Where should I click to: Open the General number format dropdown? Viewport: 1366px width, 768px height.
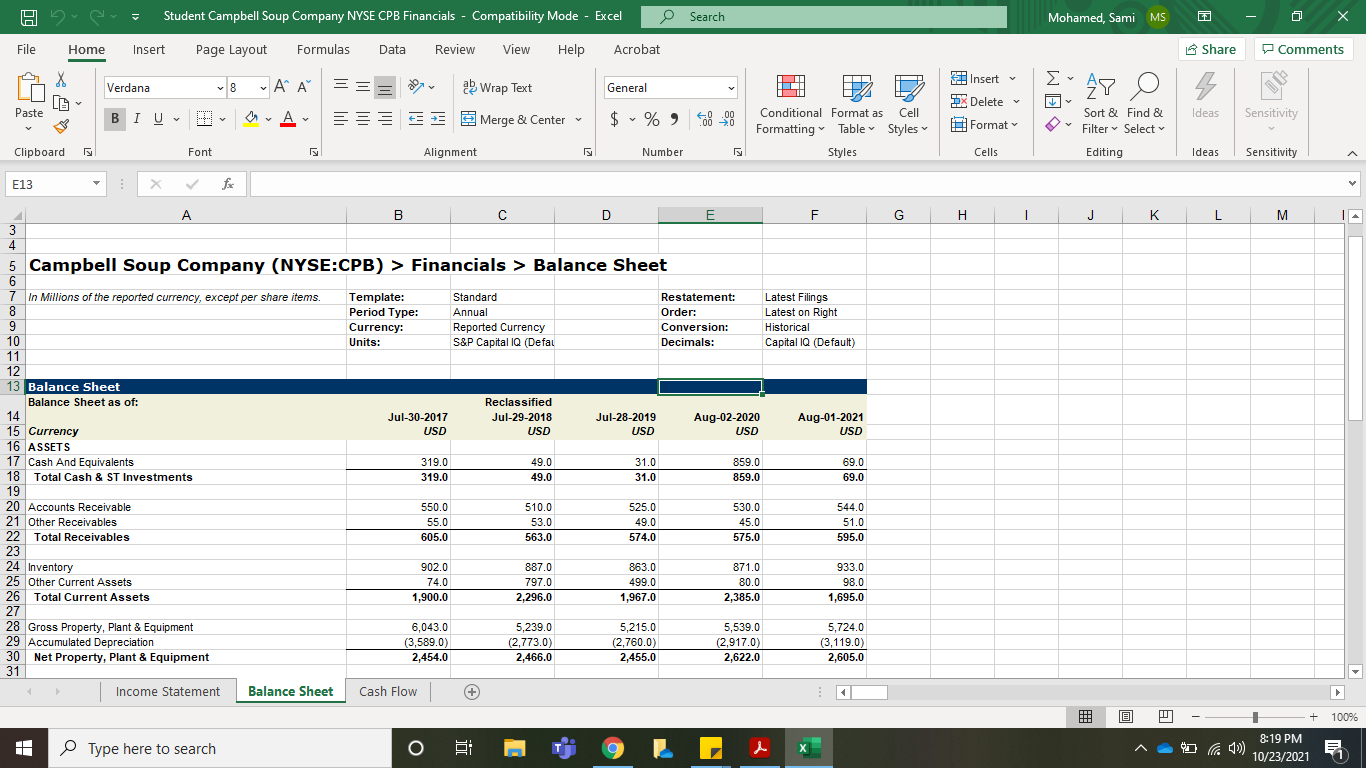729,87
